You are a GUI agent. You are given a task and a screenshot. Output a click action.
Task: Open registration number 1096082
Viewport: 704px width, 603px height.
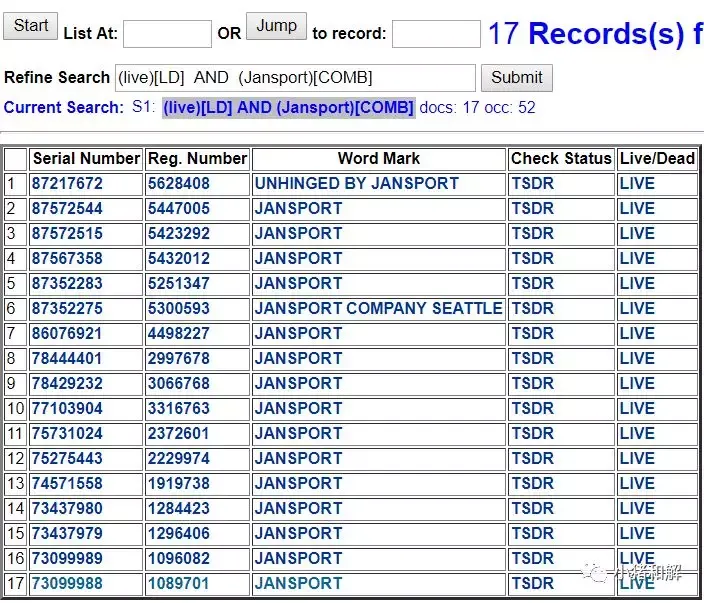(179, 559)
